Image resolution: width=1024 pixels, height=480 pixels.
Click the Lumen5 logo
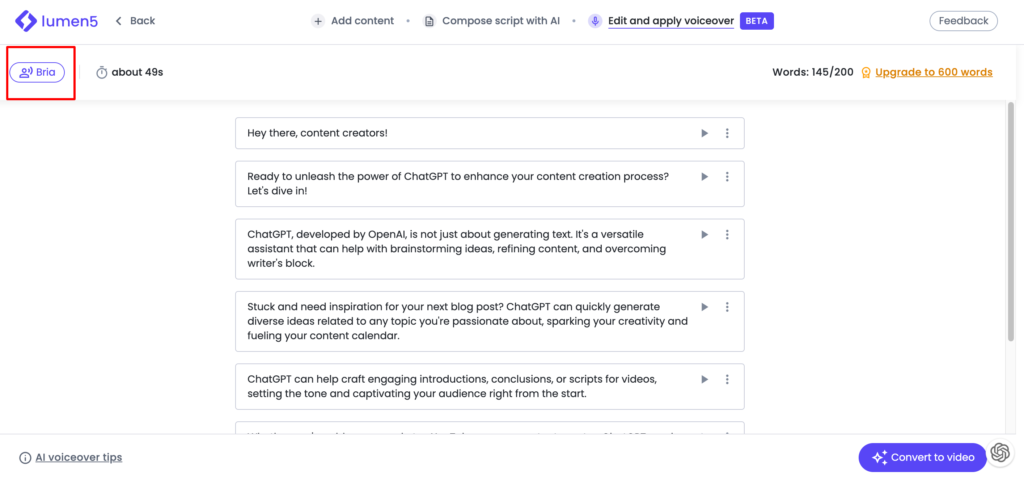point(57,21)
